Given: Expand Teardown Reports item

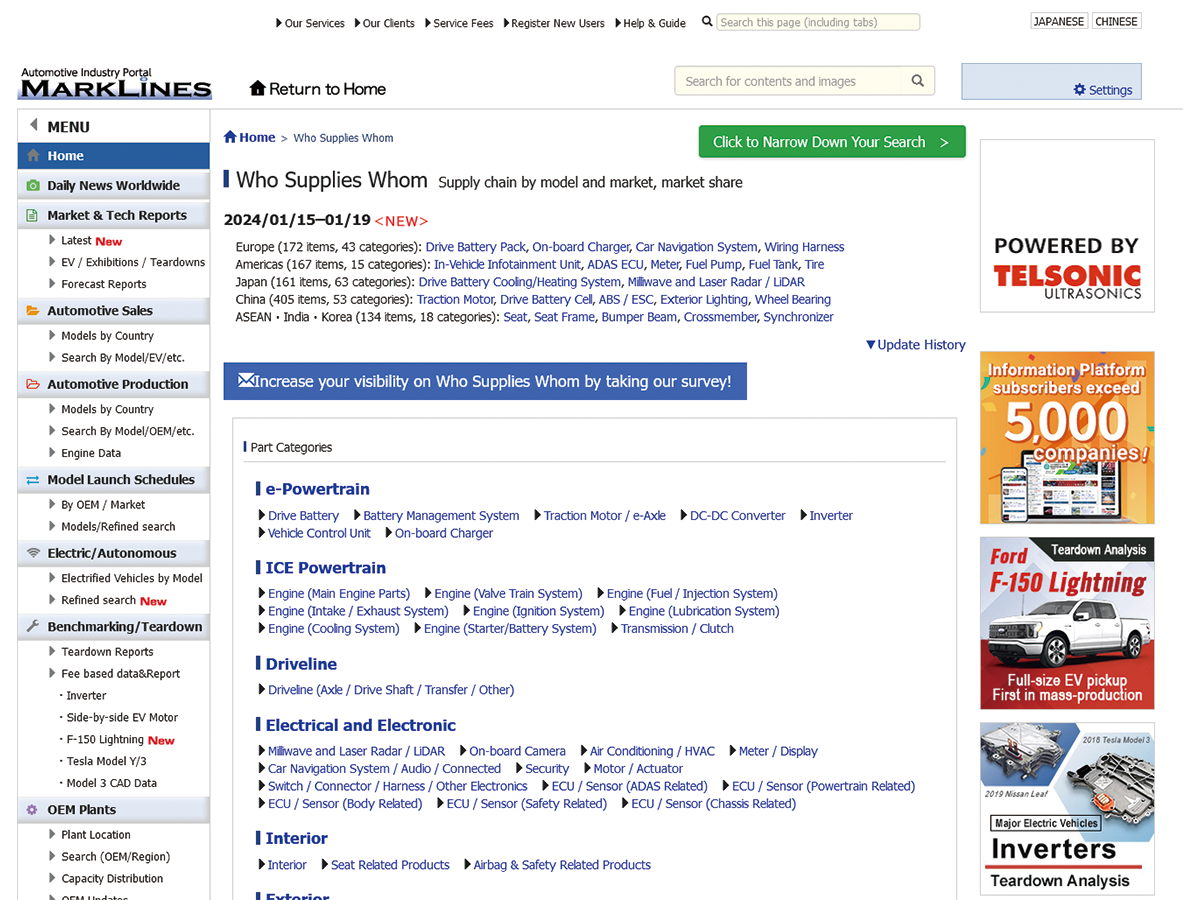Looking at the screenshot, I should pyautogui.click(x=101, y=652).
